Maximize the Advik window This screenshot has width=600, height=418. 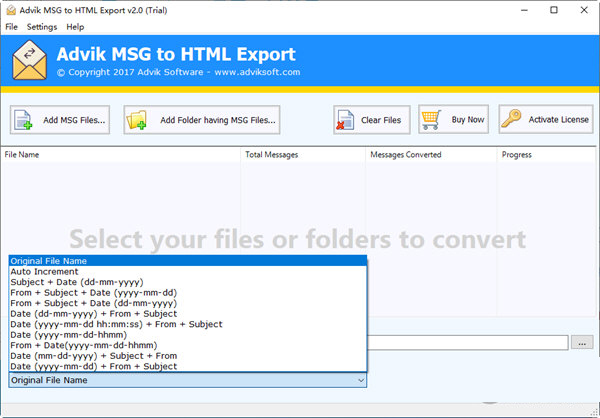tap(554, 10)
